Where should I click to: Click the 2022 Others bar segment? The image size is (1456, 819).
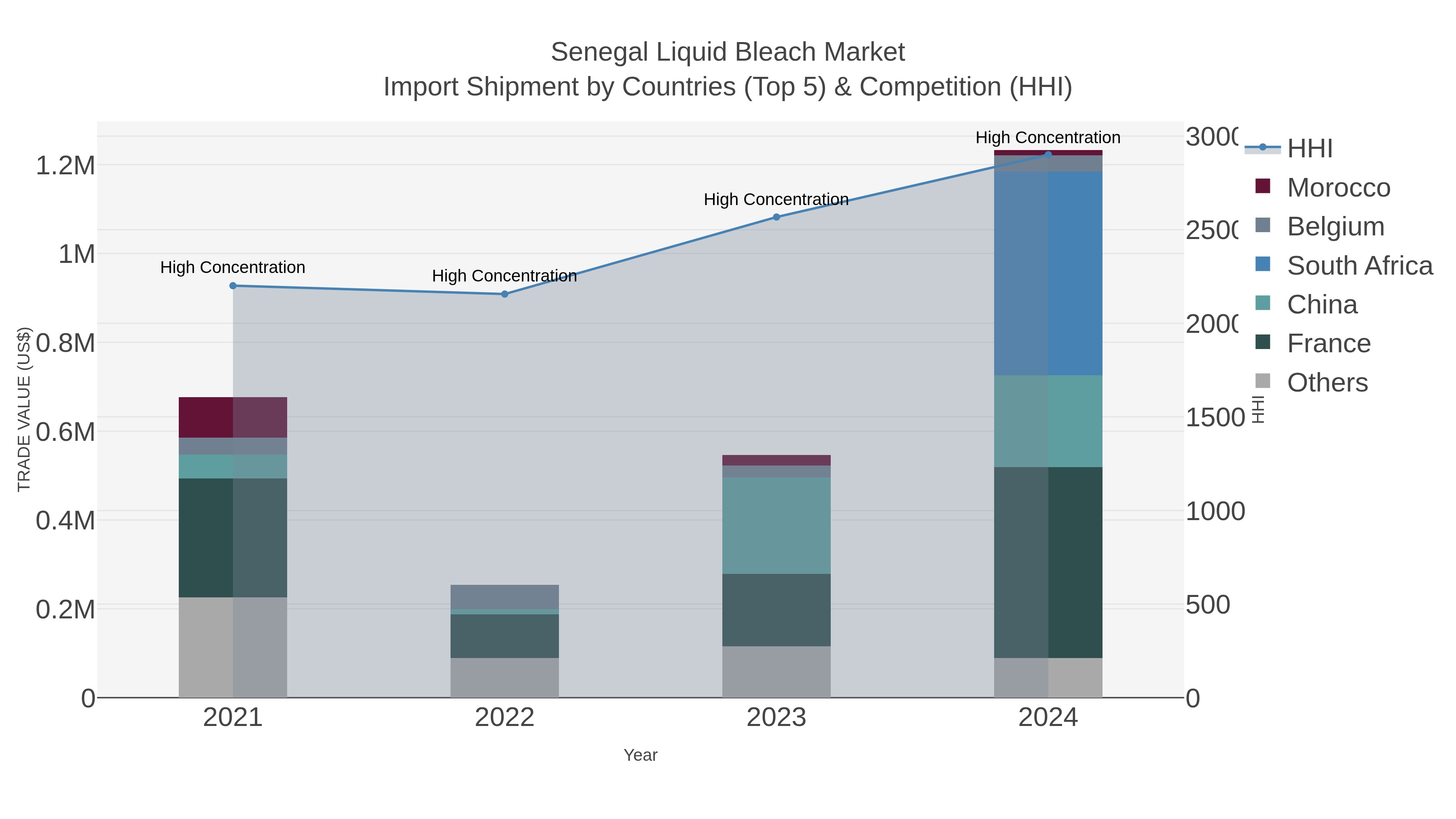tap(505, 678)
